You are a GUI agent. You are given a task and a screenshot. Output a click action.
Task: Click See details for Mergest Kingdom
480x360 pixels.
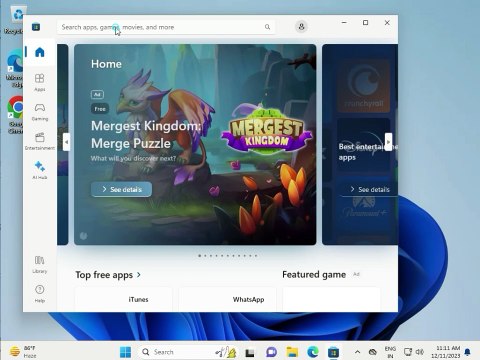click(122, 189)
